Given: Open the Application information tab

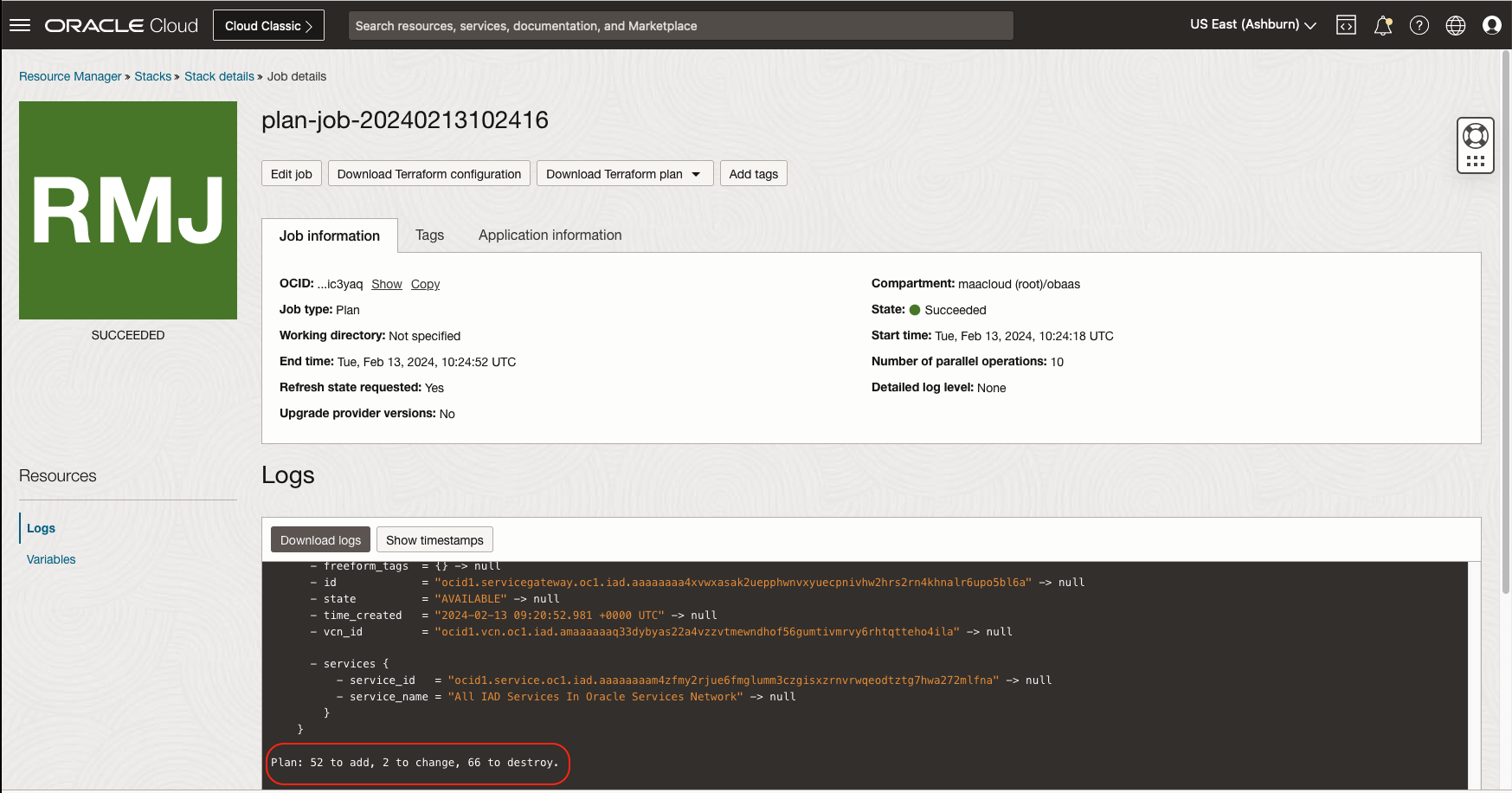Looking at the screenshot, I should 550,235.
